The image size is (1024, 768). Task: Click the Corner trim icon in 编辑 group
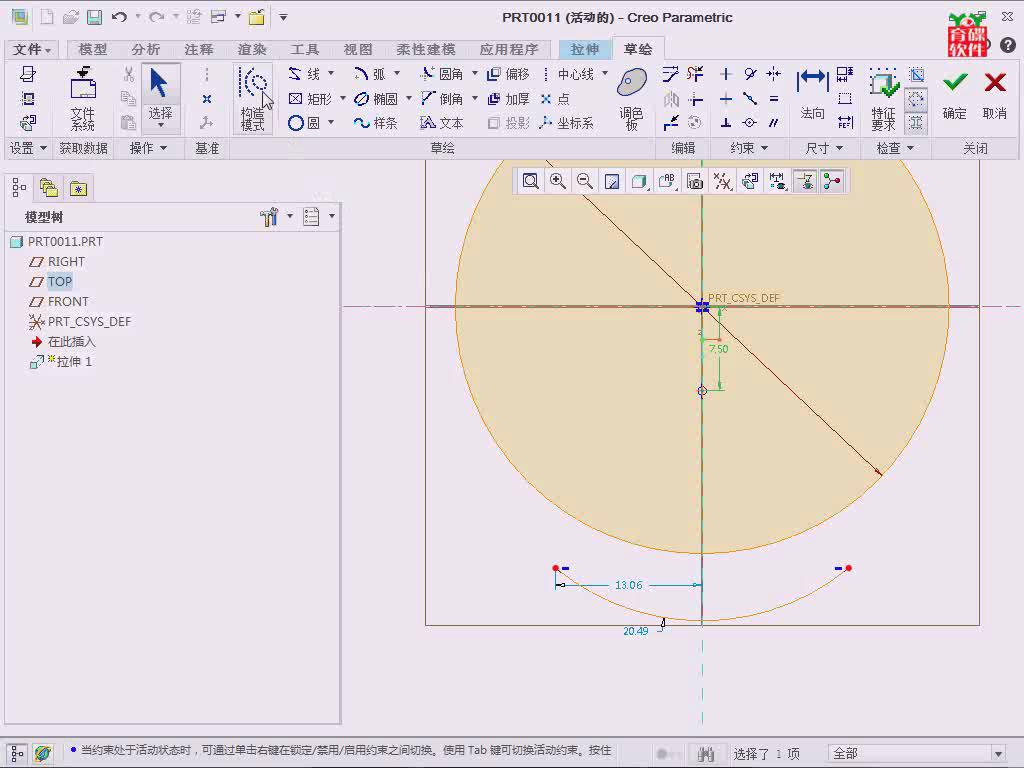696,99
